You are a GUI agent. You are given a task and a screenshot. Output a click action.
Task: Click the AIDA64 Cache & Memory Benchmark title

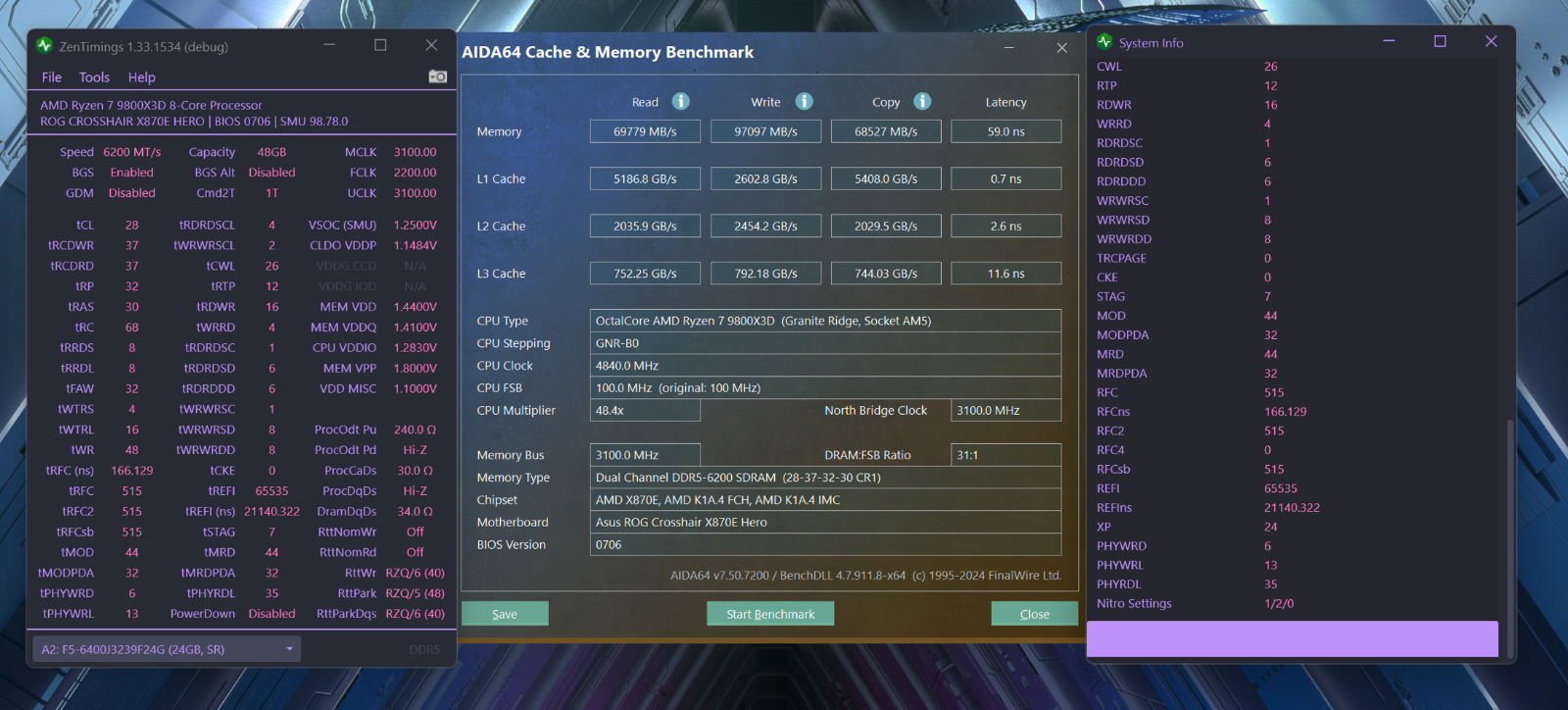pyautogui.click(x=608, y=52)
